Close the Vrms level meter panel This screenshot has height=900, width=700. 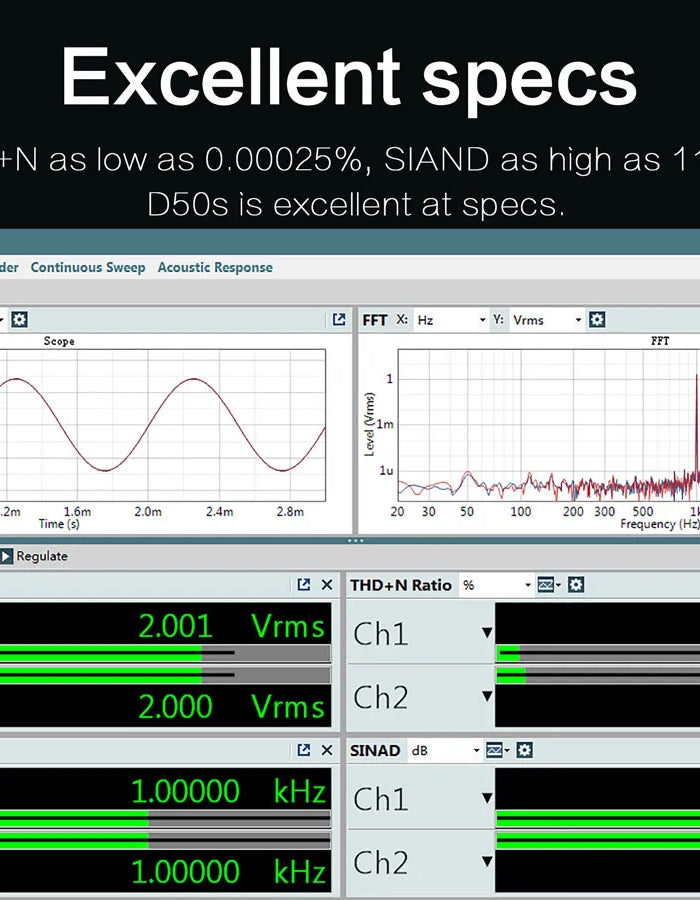(327, 585)
